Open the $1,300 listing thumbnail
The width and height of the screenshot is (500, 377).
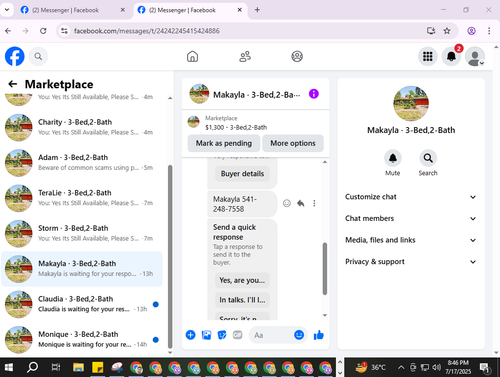pos(193,122)
